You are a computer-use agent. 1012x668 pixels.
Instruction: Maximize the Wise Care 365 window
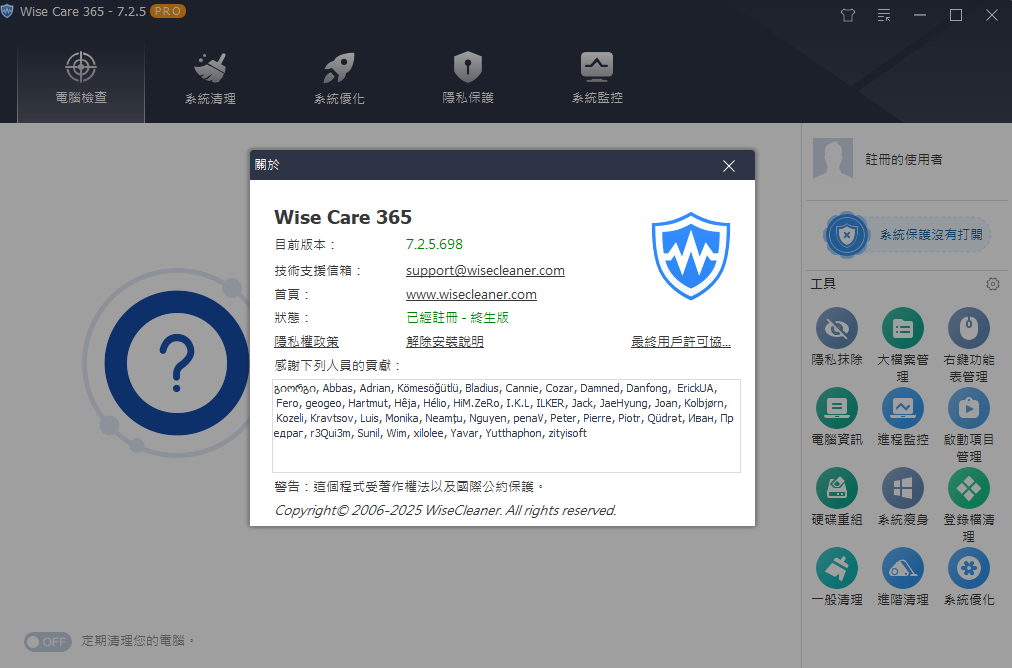(956, 15)
